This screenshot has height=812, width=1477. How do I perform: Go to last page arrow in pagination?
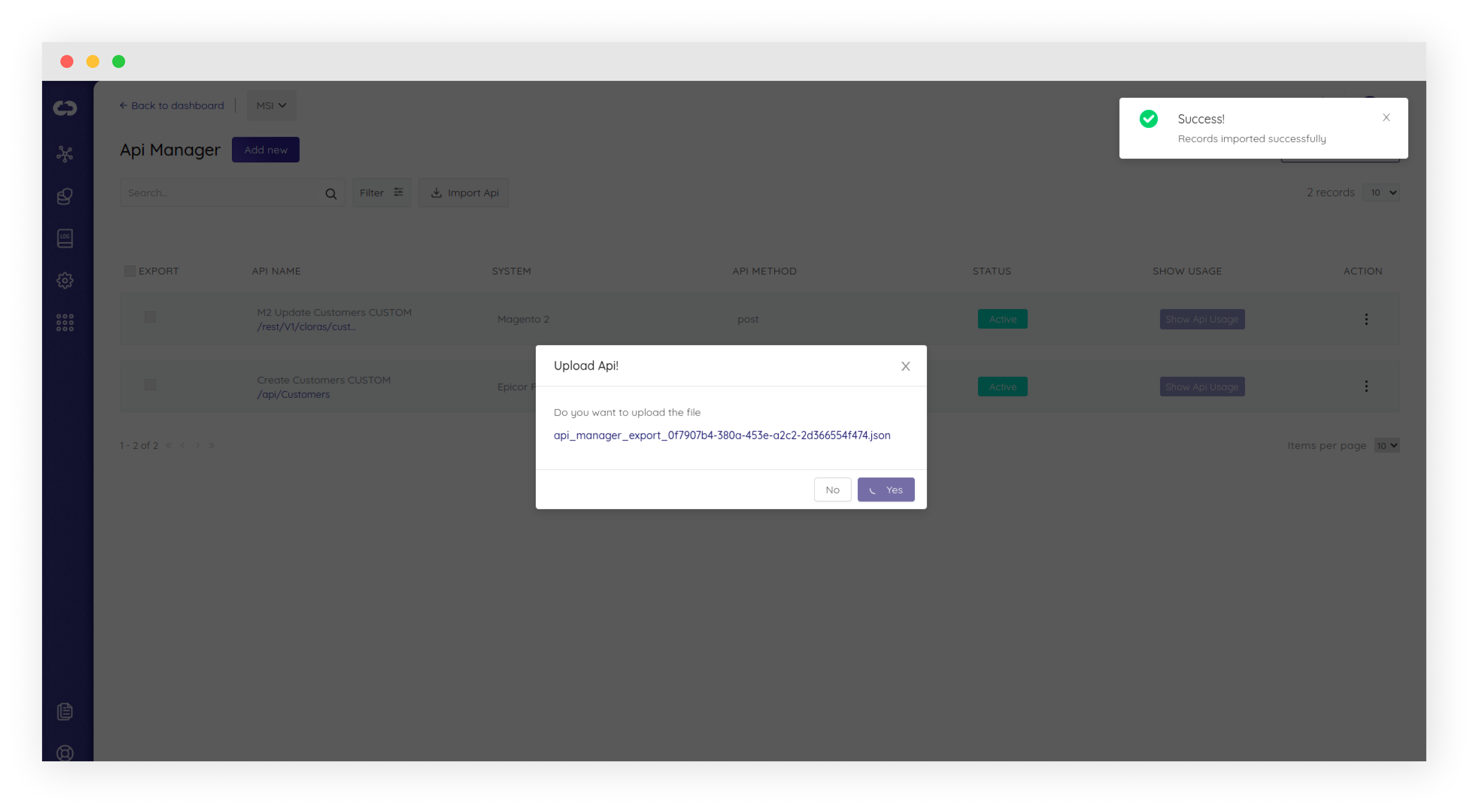click(211, 445)
